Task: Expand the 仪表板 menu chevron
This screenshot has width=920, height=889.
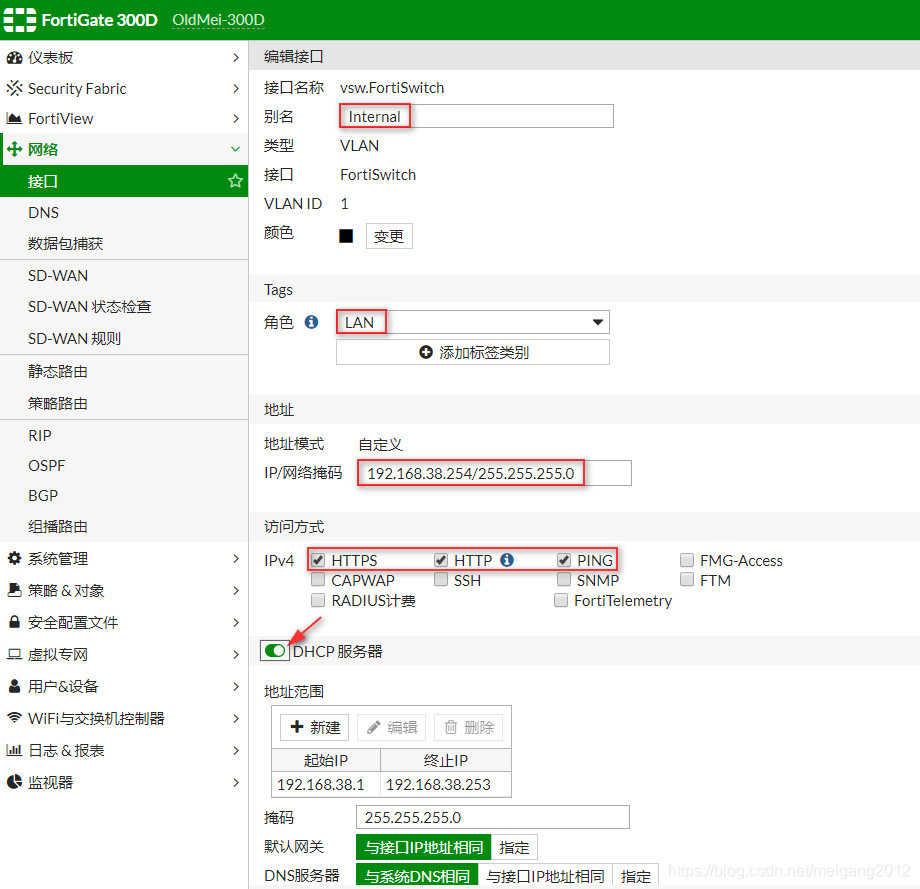Action: (235, 58)
